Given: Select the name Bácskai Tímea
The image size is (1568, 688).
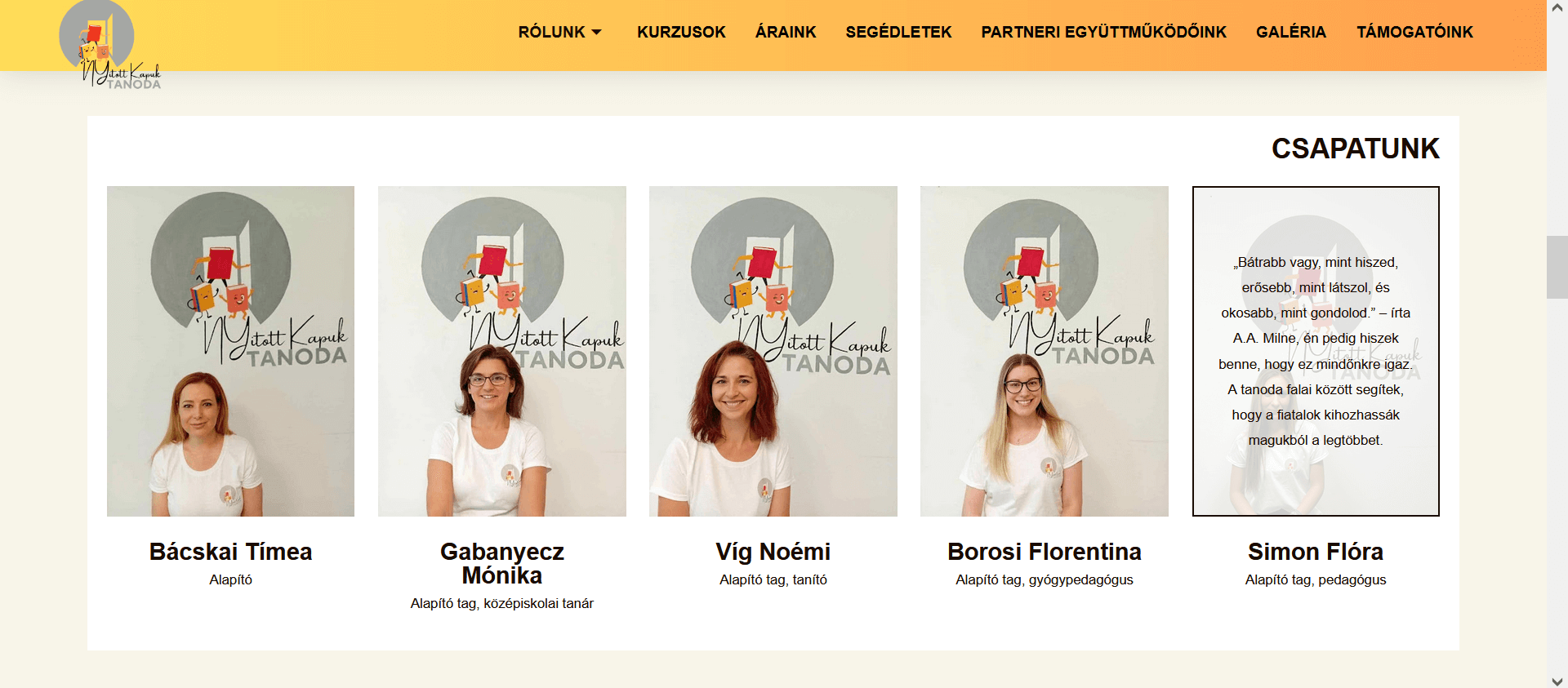Looking at the screenshot, I should click(230, 552).
